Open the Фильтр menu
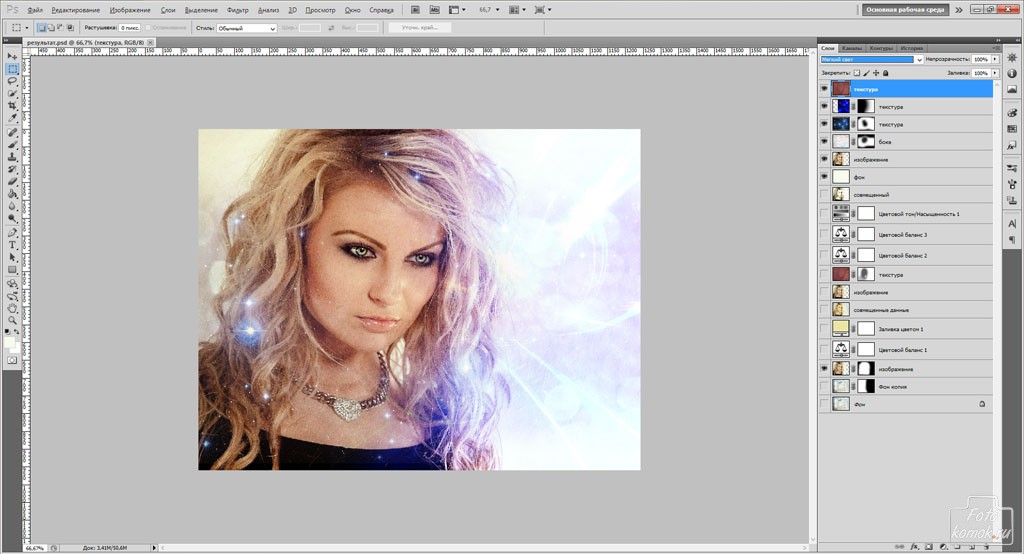 pos(238,10)
